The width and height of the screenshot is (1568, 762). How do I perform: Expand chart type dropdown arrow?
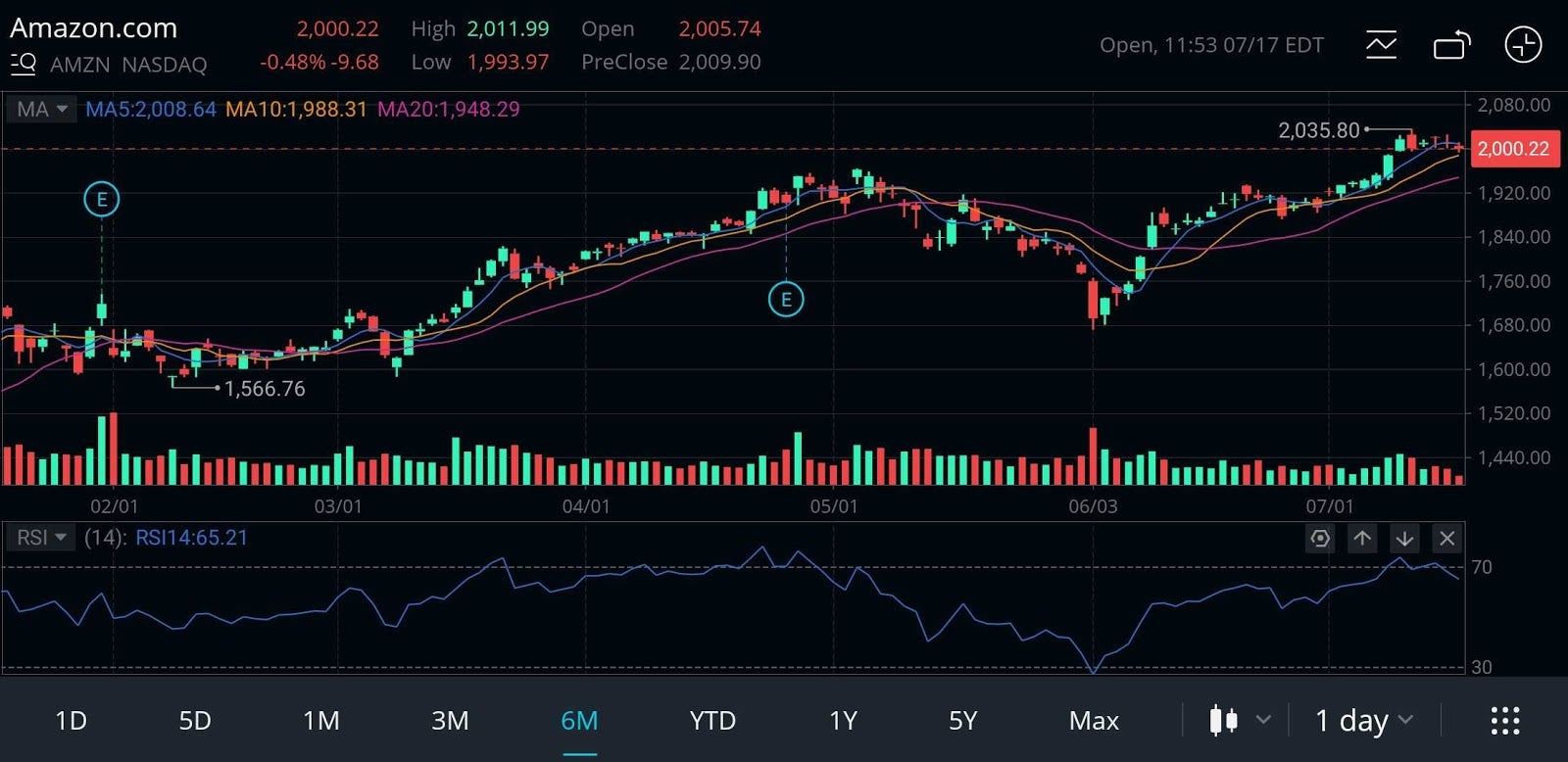1263,720
